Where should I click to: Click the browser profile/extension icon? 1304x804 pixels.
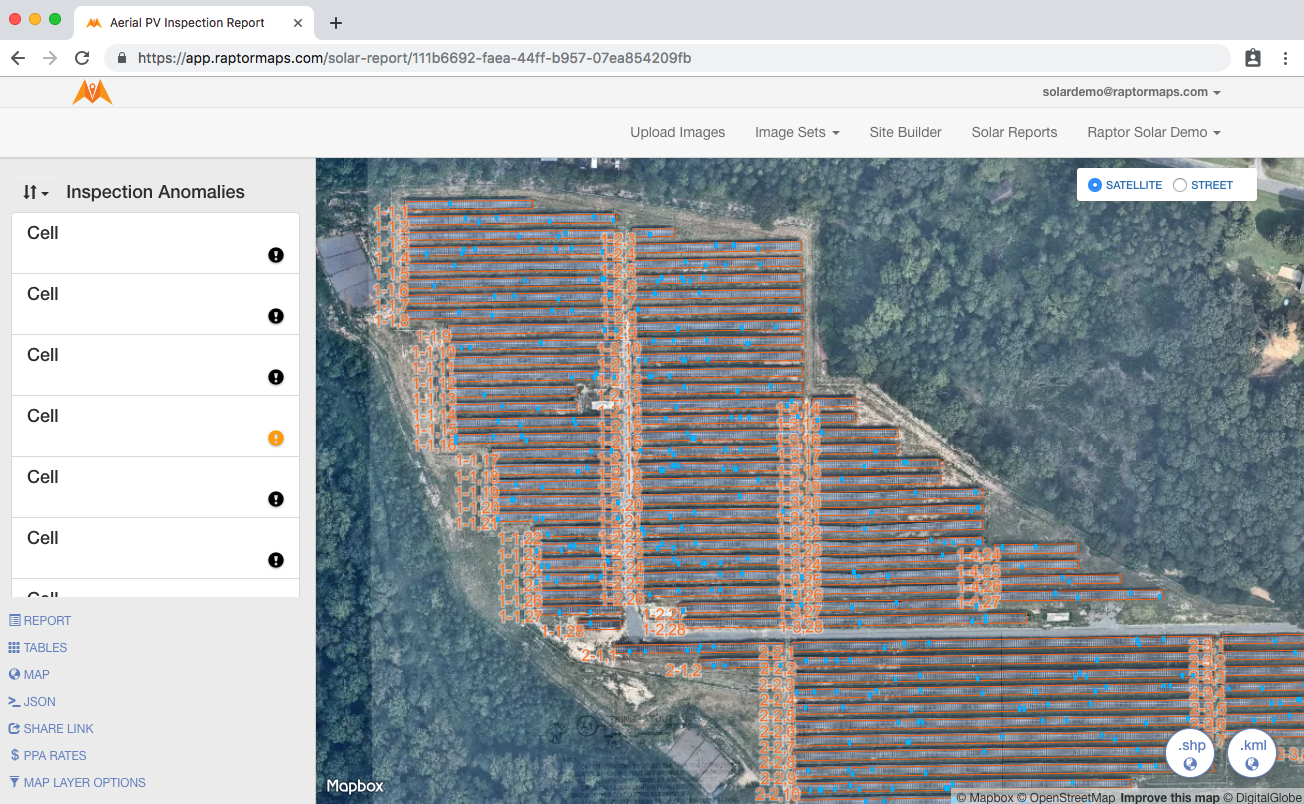click(x=1253, y=58)
